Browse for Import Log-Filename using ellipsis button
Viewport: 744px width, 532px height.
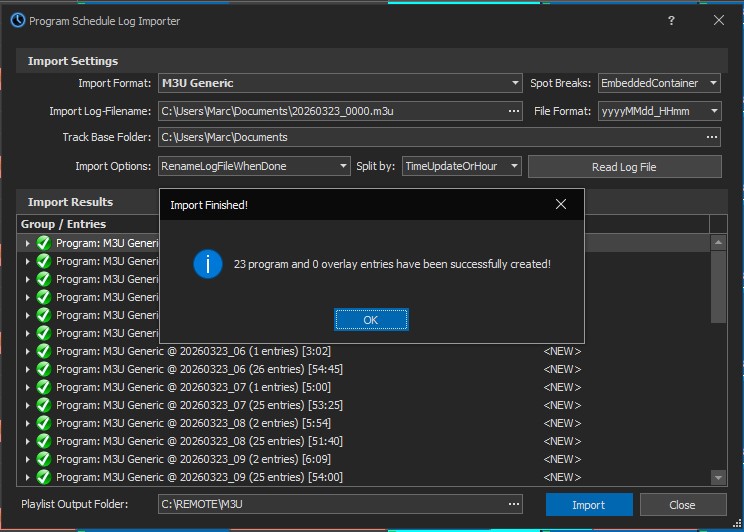(x=514, y=111)
